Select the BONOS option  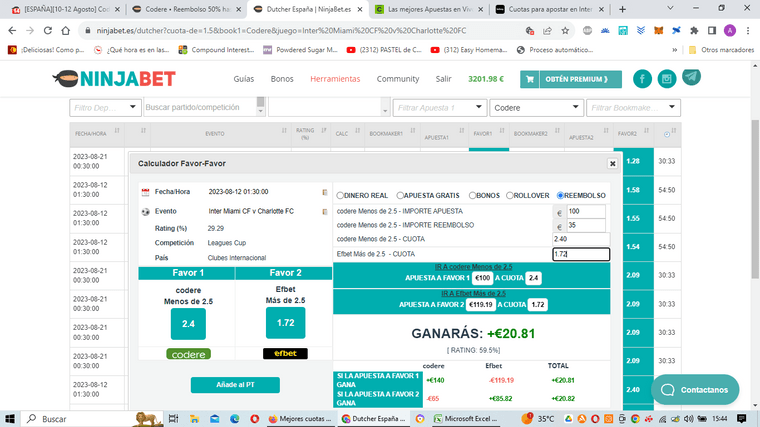(x=472, y=196)
